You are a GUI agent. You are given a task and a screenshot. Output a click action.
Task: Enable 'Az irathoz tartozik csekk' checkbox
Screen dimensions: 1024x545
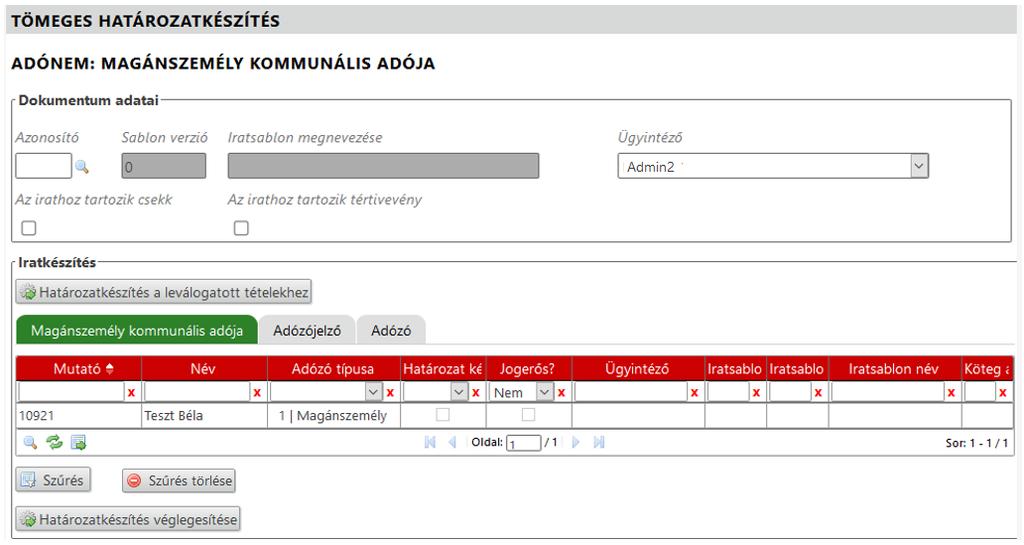(x=29, y=228)
